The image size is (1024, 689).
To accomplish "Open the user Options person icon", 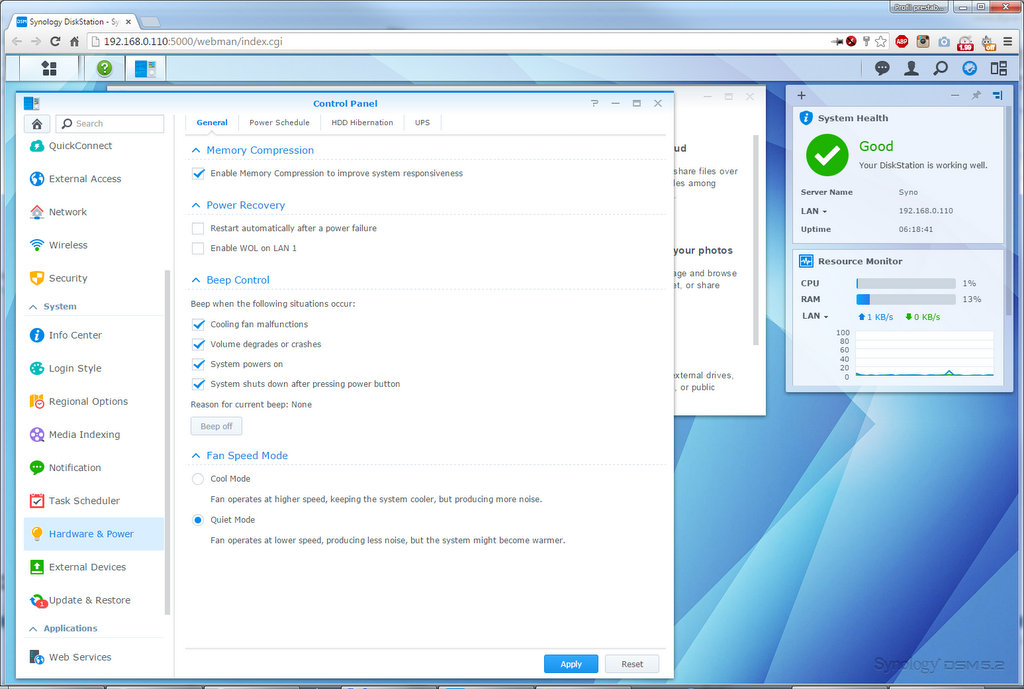I will [911, 68].
